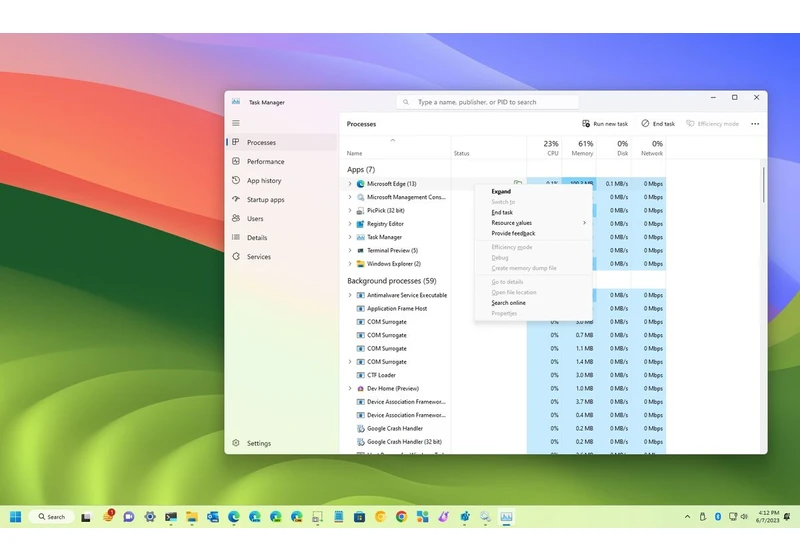
Task: Click the Services sidebar icon
Action: (x=236, y=257)
